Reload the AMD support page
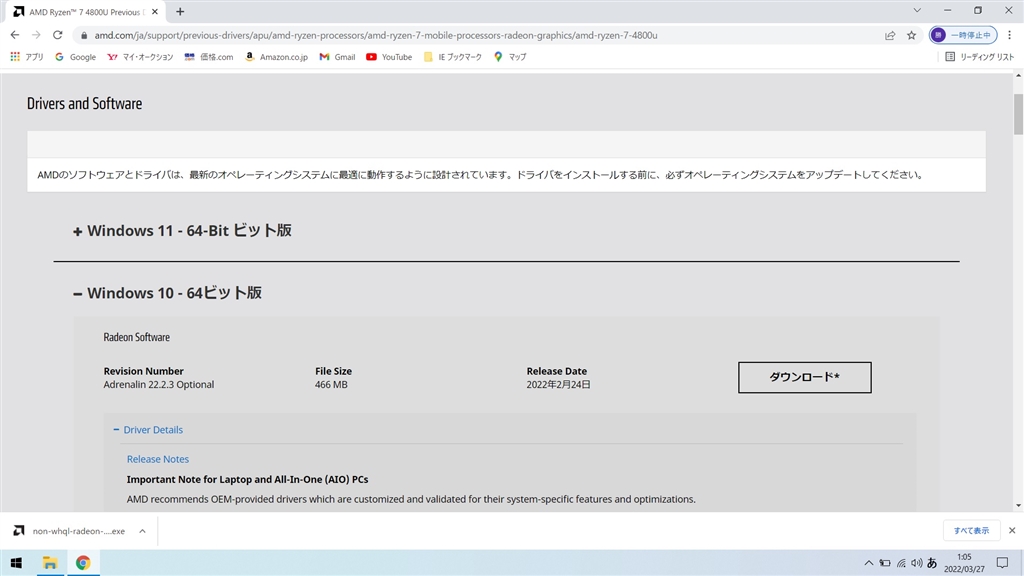 tap(57, 35)
